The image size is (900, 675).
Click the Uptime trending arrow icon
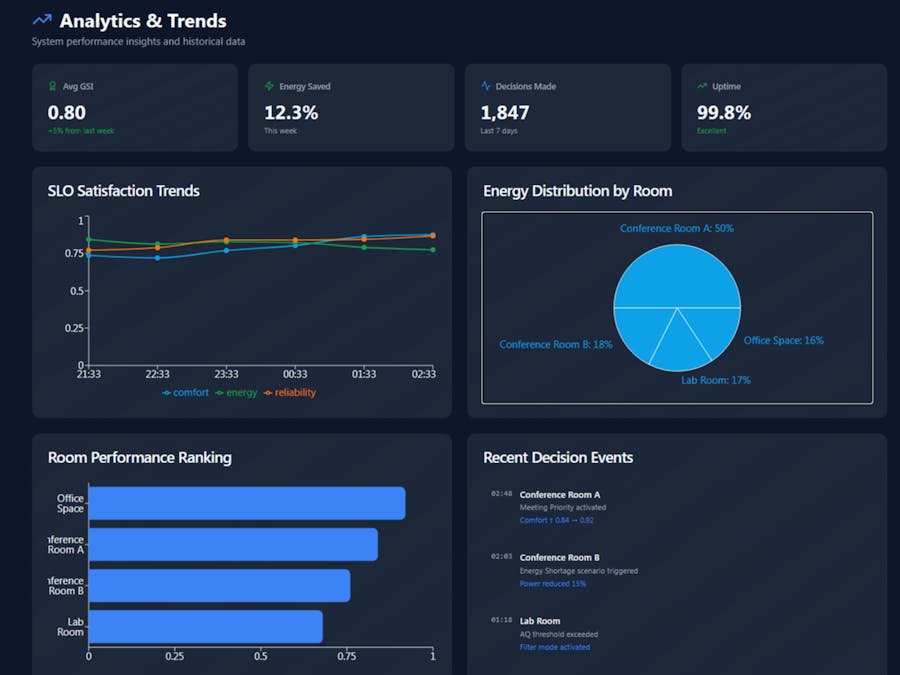point(702,86)
